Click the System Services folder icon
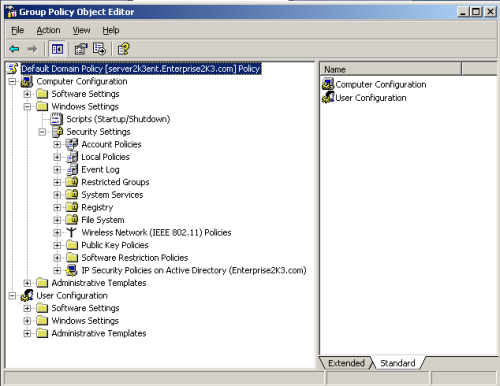 point(72,194)
